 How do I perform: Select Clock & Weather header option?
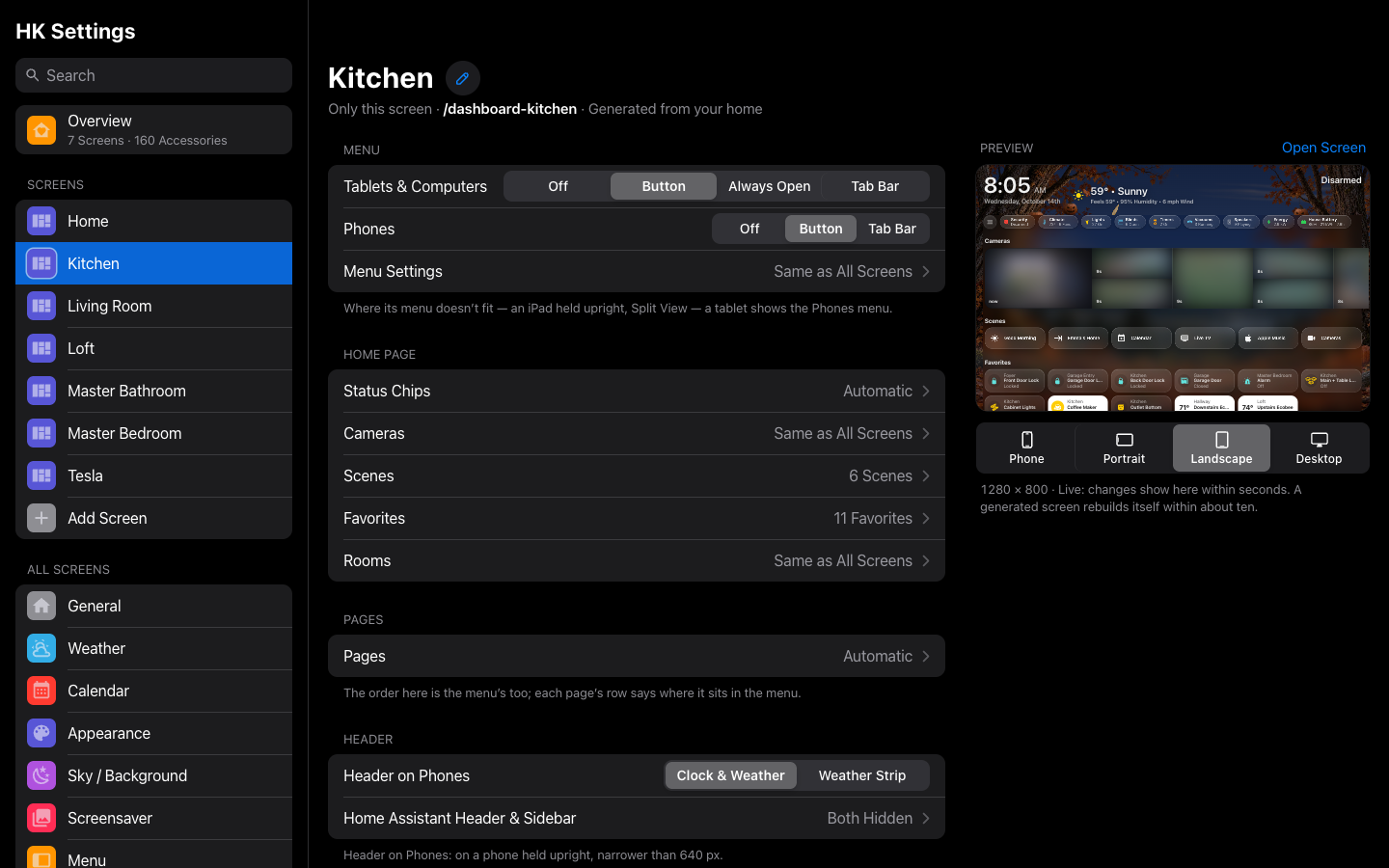pos(730,775)
